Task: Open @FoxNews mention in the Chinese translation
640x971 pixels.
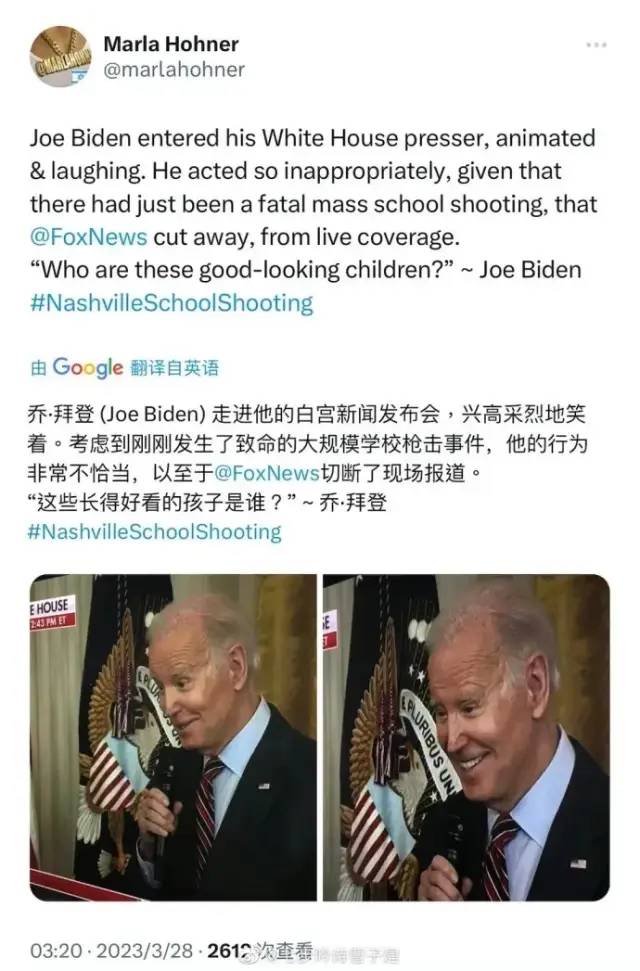Action: coord(266,473)
